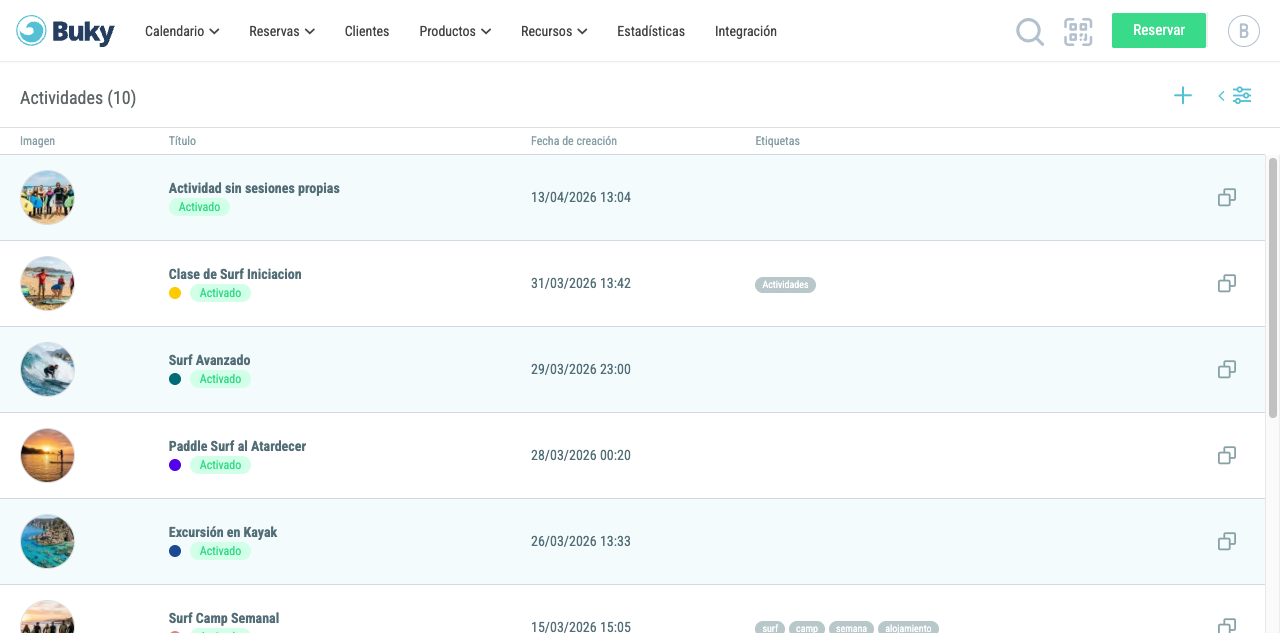Add a new activity with plus icon
The width and height of the screenshot is (1280, 633).
point(1183,96)
